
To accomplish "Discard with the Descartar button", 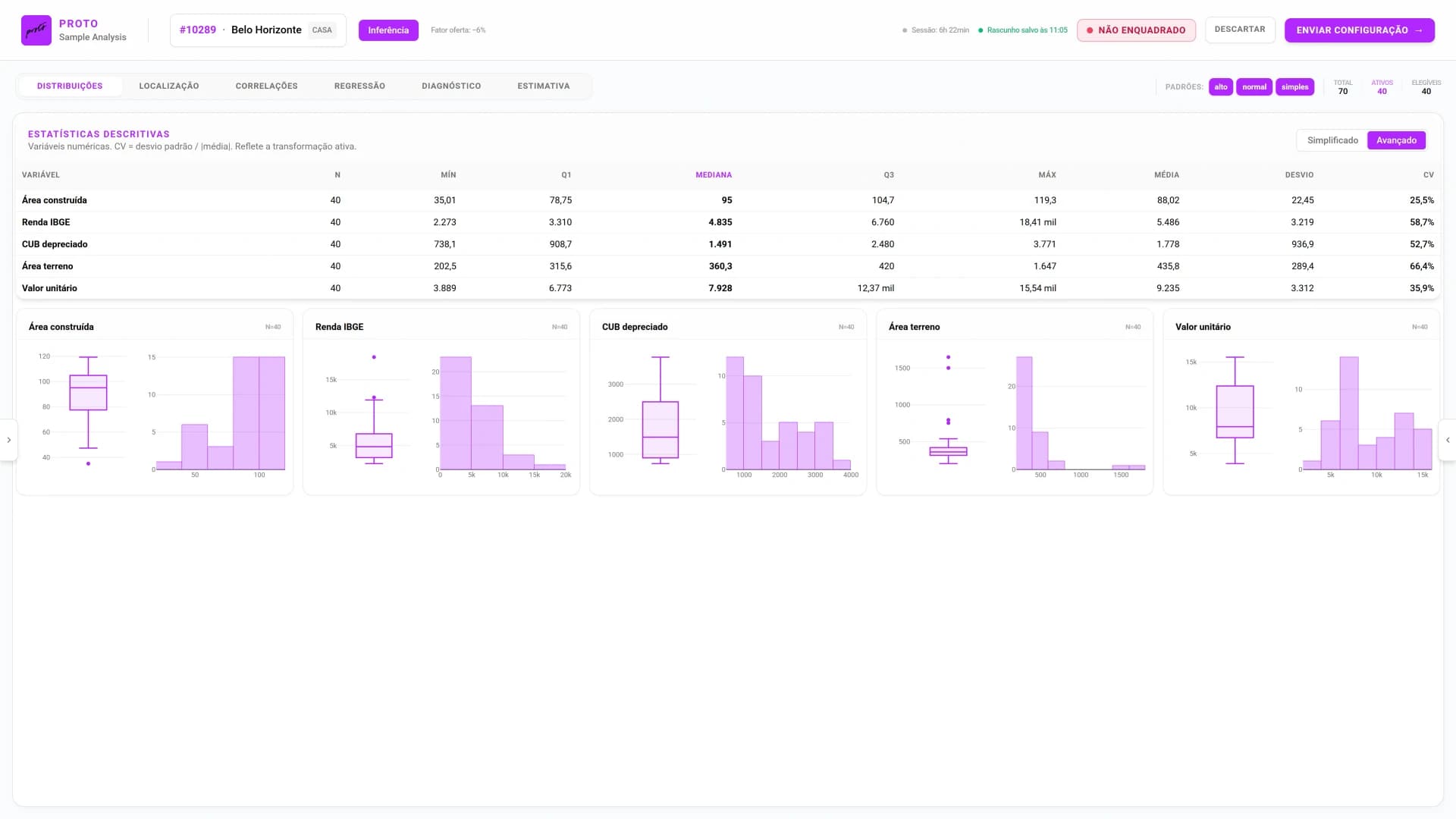I will tap(1240, 30).
